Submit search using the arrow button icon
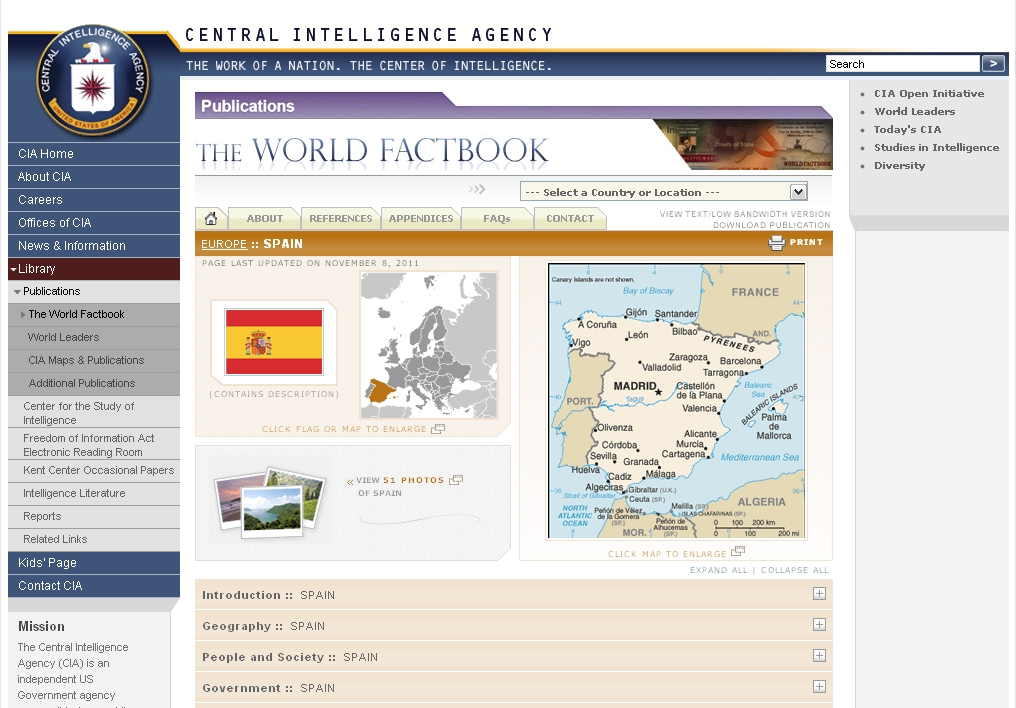 993,63
